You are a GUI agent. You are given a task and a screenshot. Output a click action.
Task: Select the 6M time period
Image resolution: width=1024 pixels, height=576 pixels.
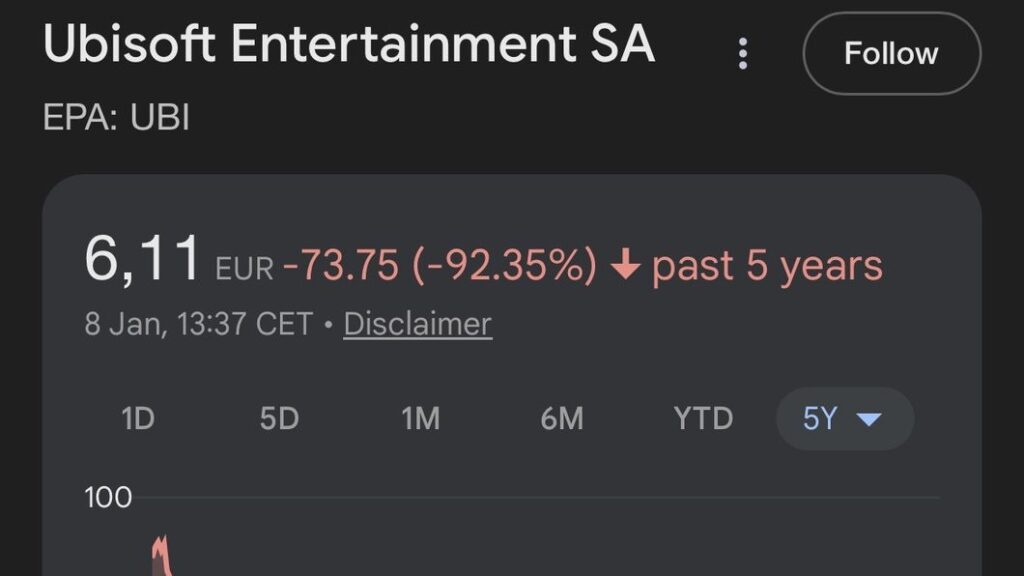point(560,419)
